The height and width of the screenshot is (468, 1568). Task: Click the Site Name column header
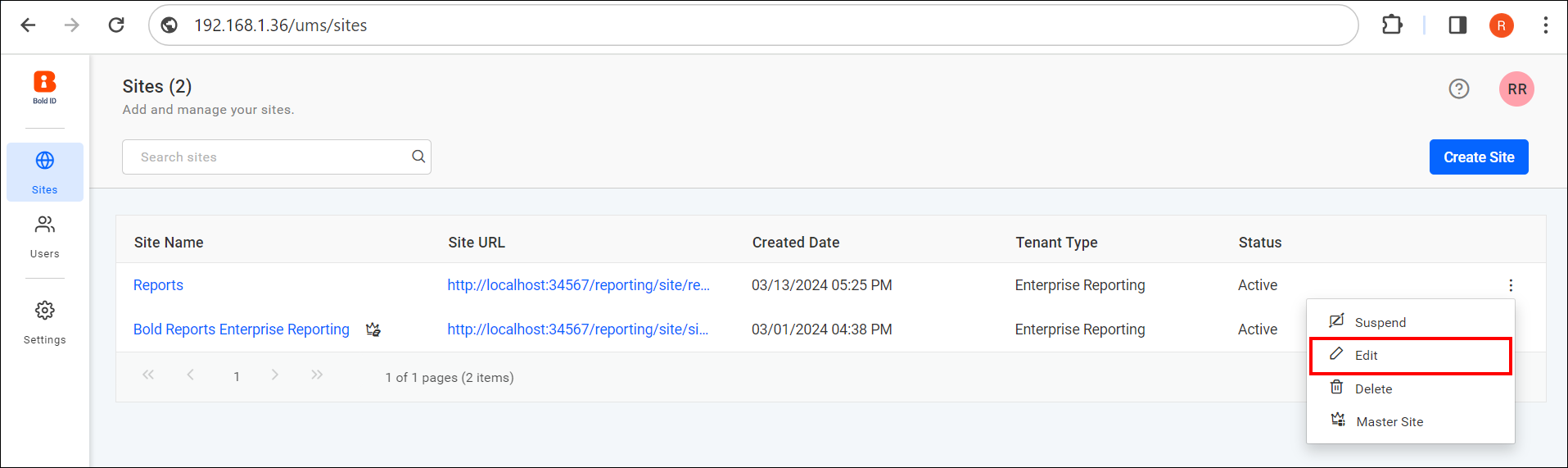169,243
